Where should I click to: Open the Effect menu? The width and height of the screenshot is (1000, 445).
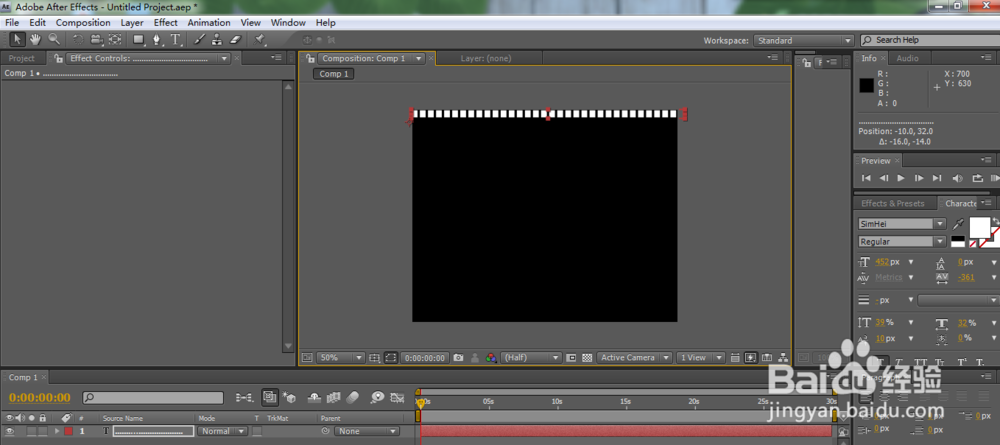click(x=166, y=22)
